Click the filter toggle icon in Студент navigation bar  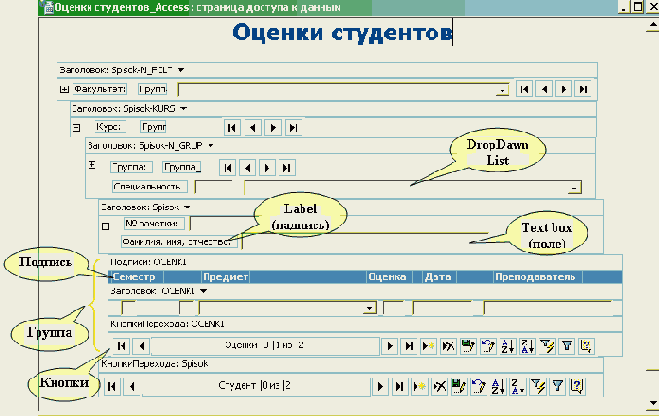559,385
